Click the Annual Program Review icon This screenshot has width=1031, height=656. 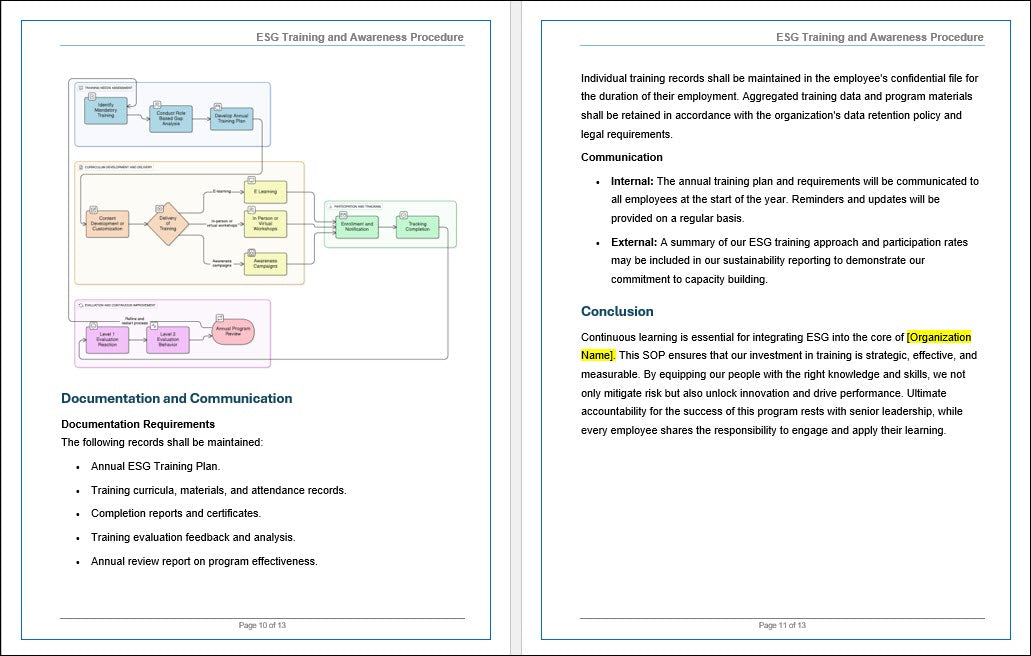220,317
